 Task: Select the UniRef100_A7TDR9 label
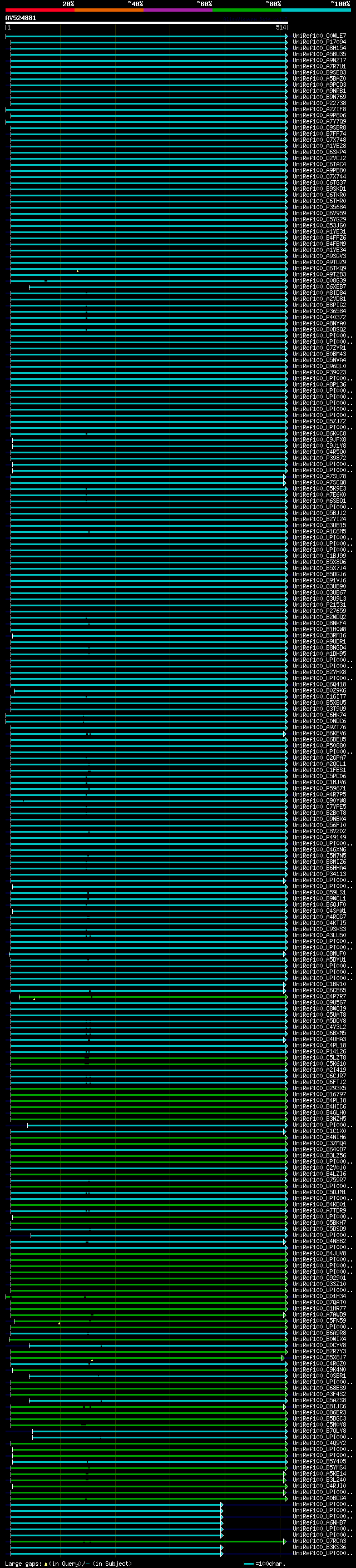point(319,1210)
